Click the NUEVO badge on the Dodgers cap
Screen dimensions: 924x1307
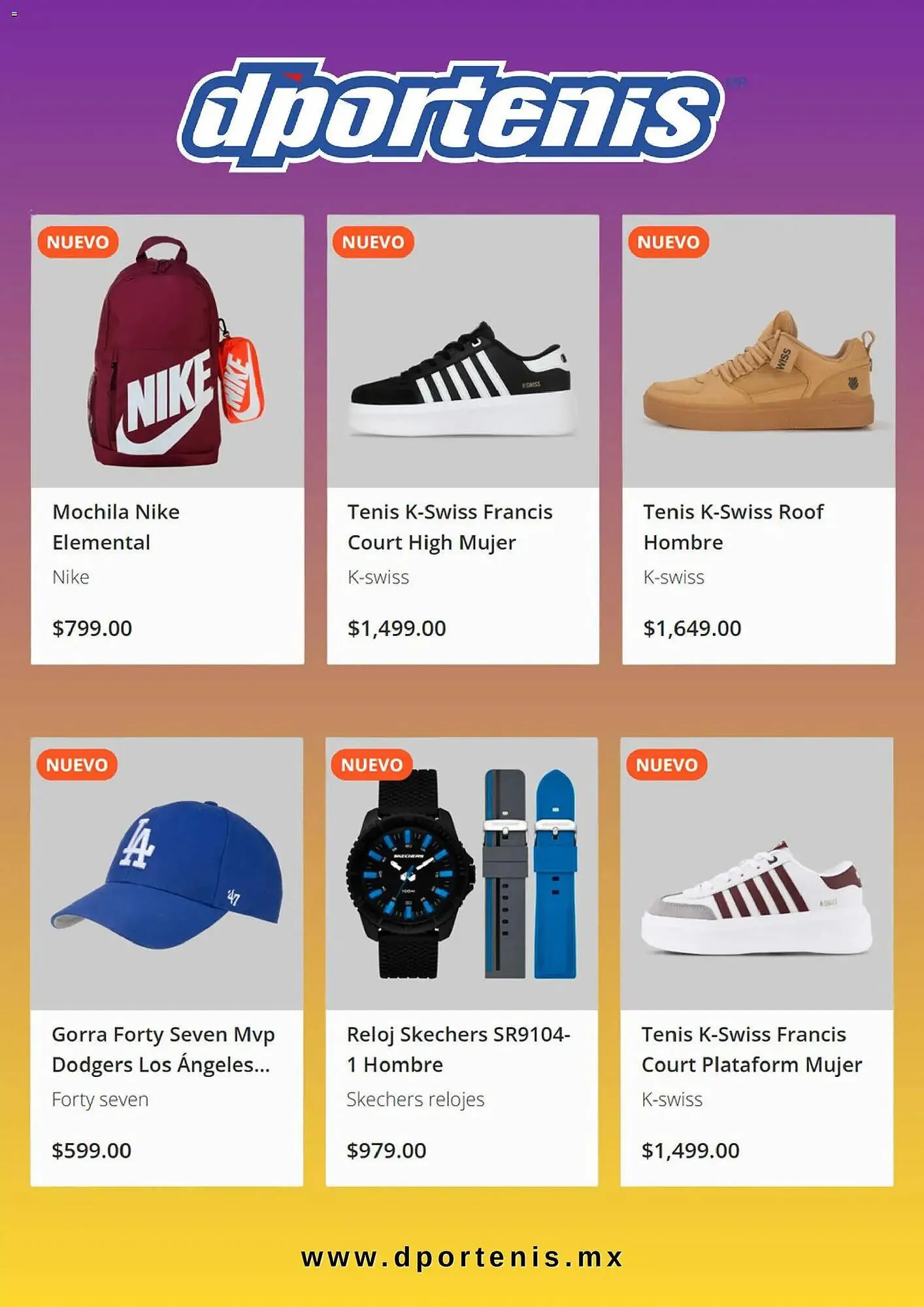(x=77, y=765)
